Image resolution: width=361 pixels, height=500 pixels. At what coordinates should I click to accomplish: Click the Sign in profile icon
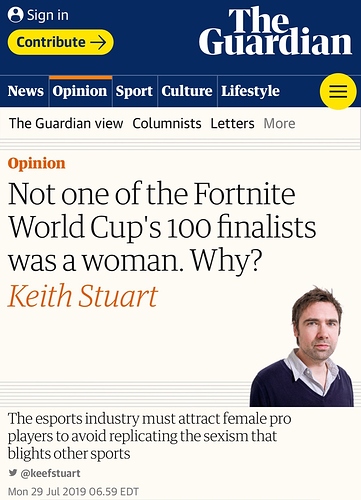pos(15,15)
